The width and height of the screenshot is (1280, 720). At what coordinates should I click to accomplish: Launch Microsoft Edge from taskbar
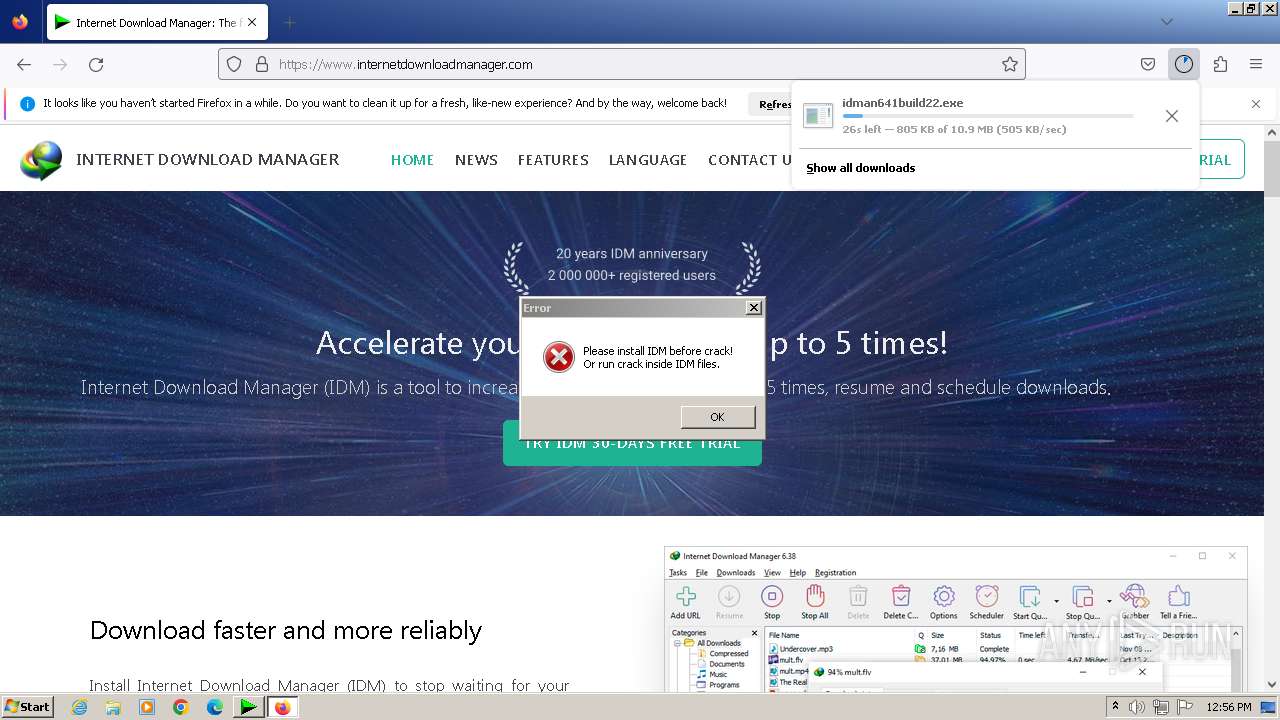coord(215,707)
